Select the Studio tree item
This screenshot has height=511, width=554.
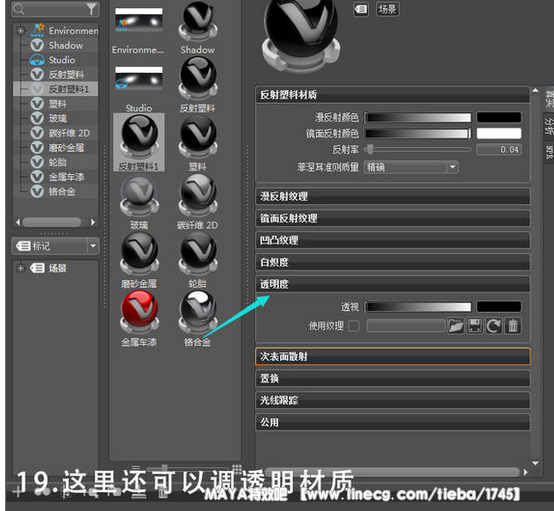(61, 60)
